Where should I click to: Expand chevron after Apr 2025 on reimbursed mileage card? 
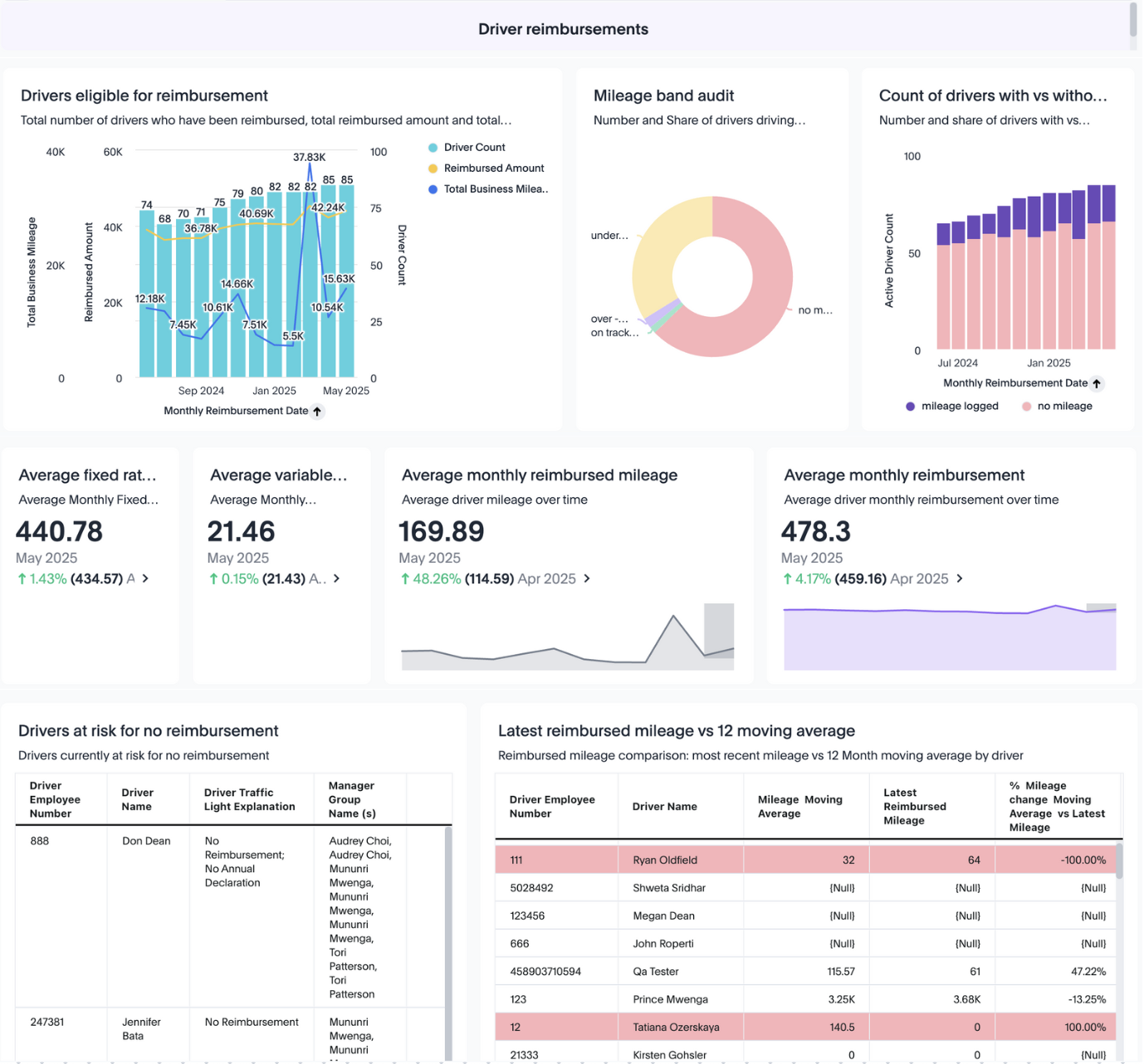pyautogui.click(x=587, y=578)
